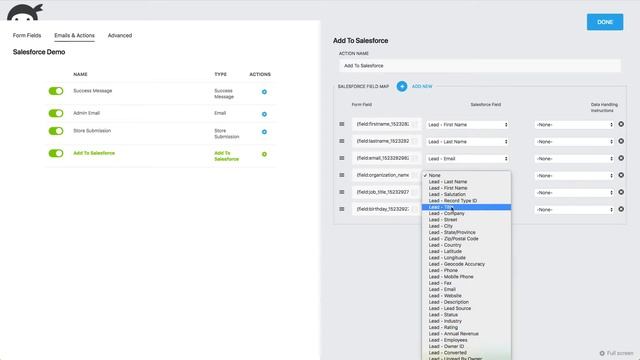The height and width of the screenshot is (360, 640).
Task: Click the birthday merge tag form field
Action: (x=386, y=209)
